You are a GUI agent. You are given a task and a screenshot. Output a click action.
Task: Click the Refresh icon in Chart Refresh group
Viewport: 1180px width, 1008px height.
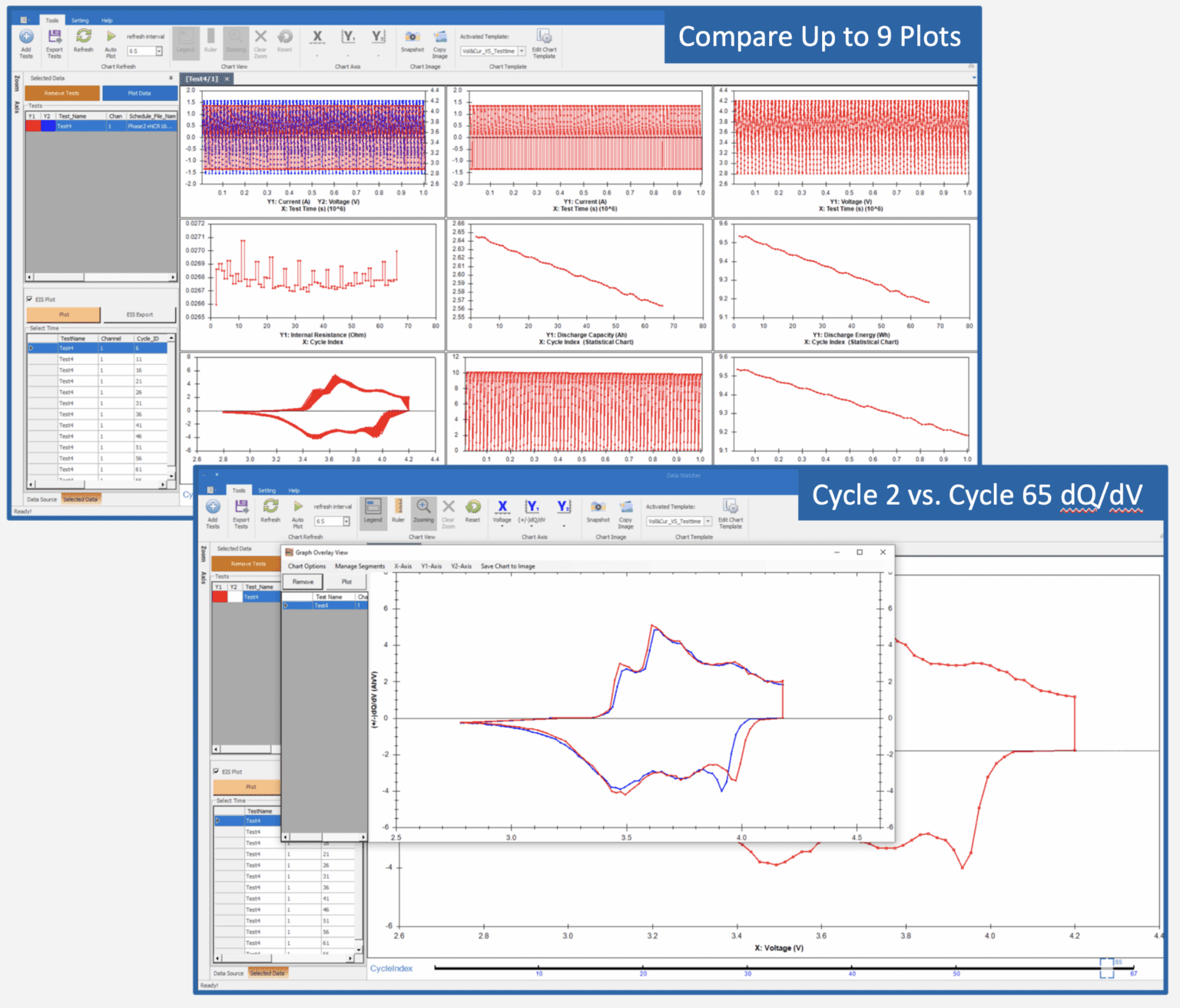(x=82, y=37)
